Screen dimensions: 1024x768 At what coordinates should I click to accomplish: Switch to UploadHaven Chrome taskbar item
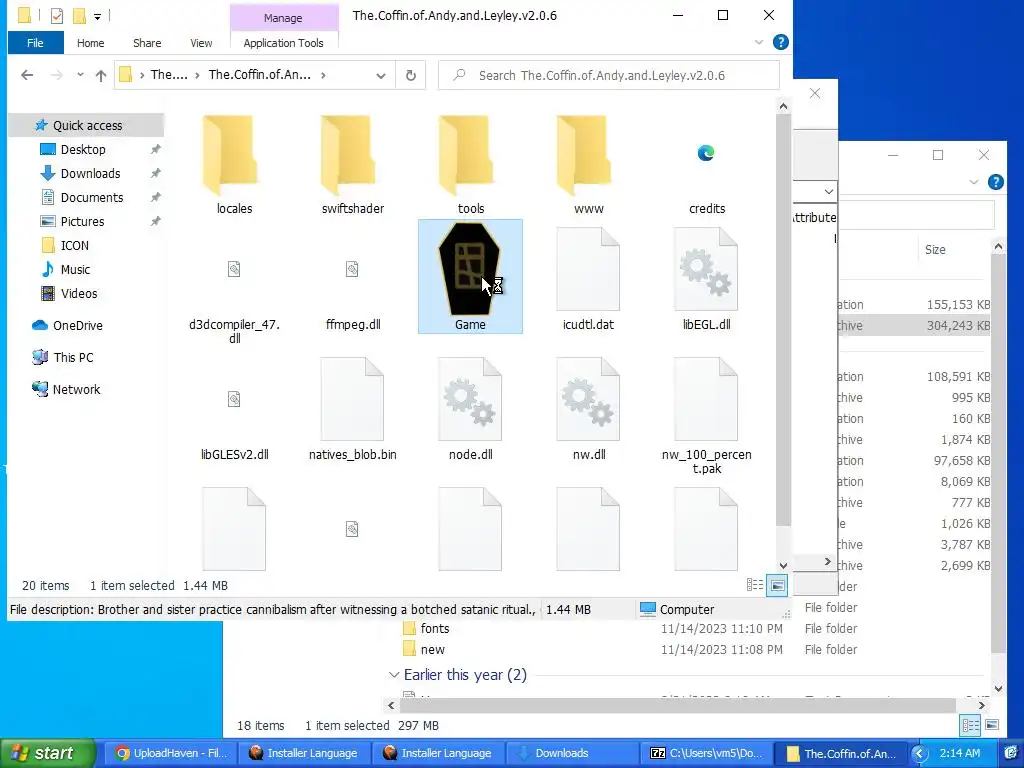(x=170, y=753)
